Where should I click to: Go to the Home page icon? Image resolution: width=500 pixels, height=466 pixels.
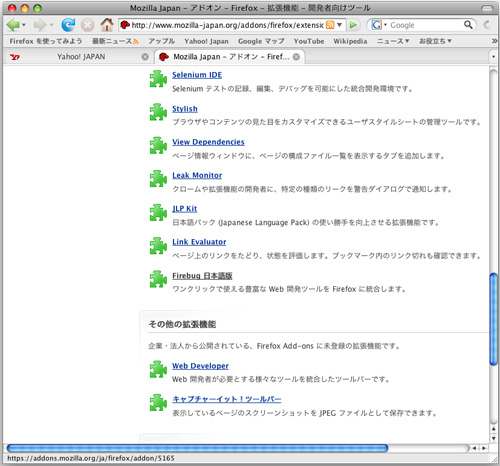[107, 25]
